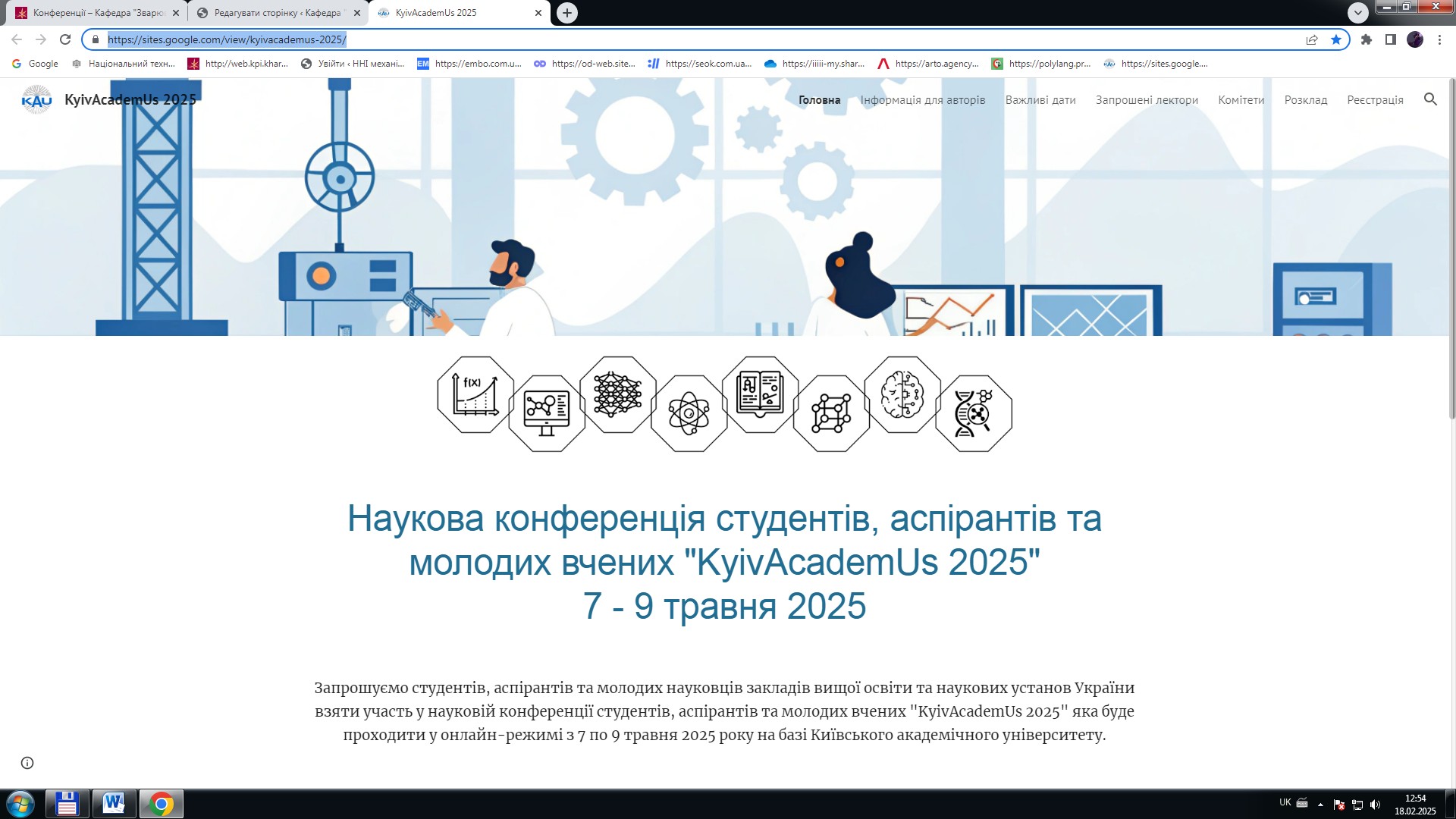Open the Windows Start button
This screenshot has height=819, width=1456.
click(20, 804)
